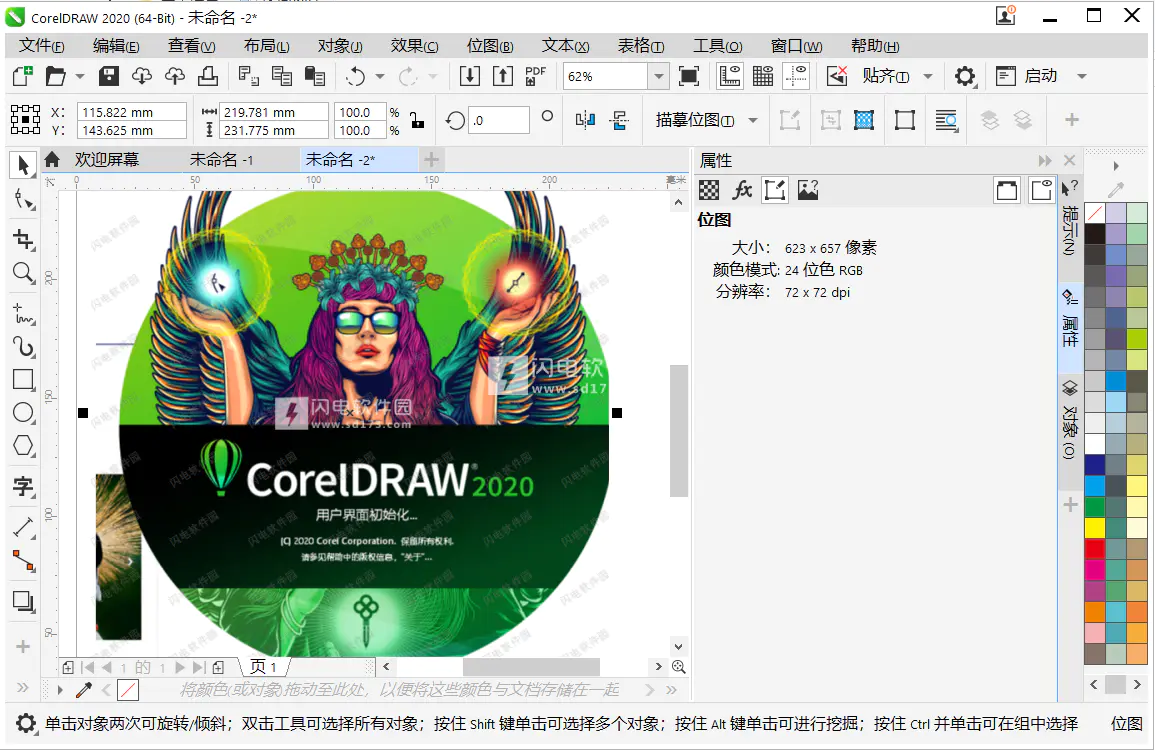Toggle guidelines visibility
Screen dimensions: 1155x751
[796, 75]
